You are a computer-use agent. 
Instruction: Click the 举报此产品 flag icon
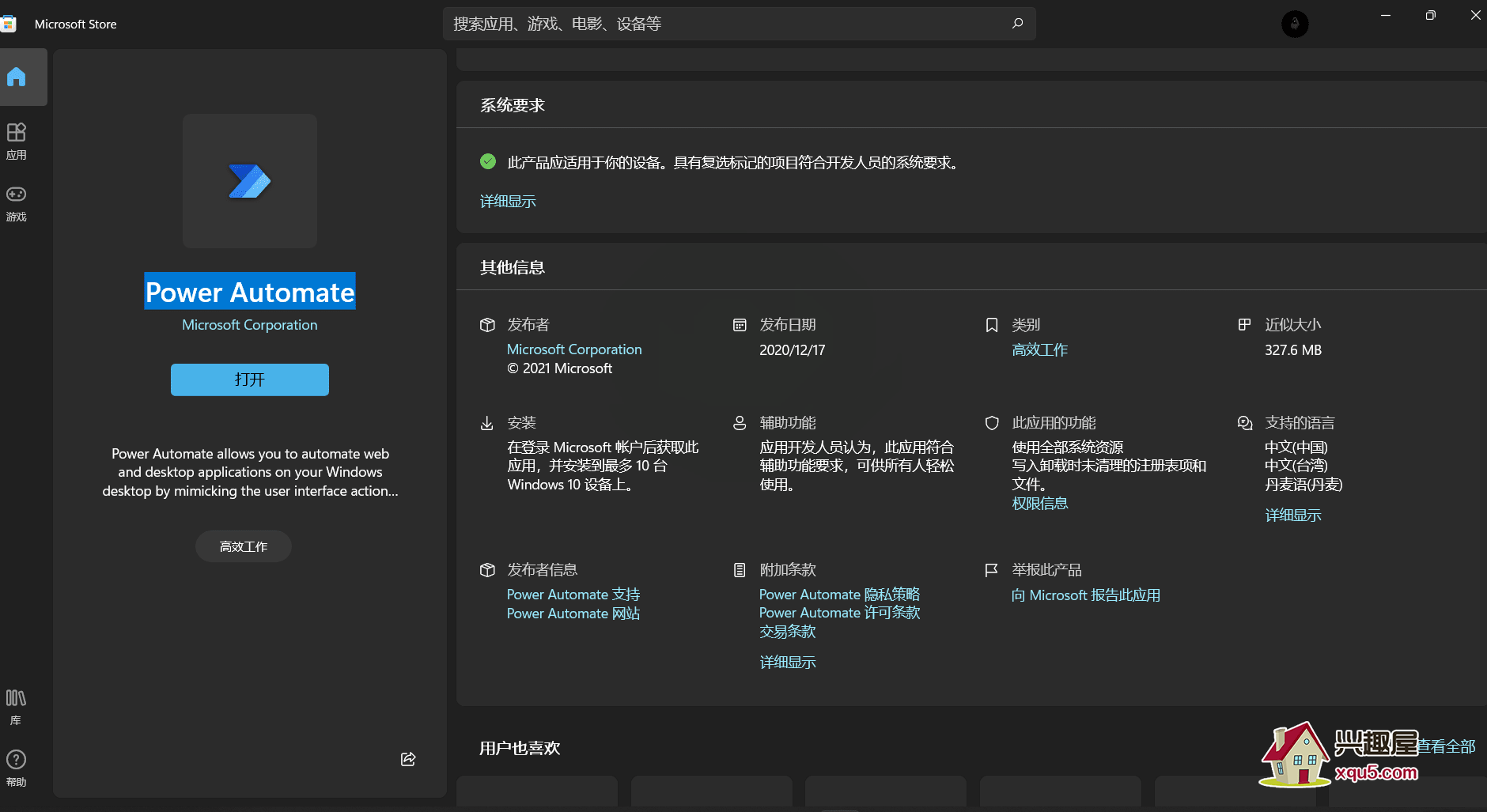coord(991,570)
